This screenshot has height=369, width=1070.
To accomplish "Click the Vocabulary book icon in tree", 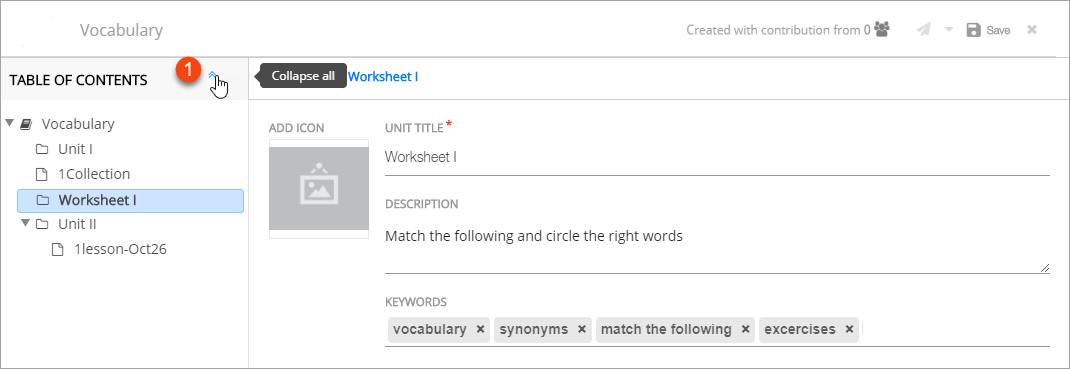I will [26, 124].
